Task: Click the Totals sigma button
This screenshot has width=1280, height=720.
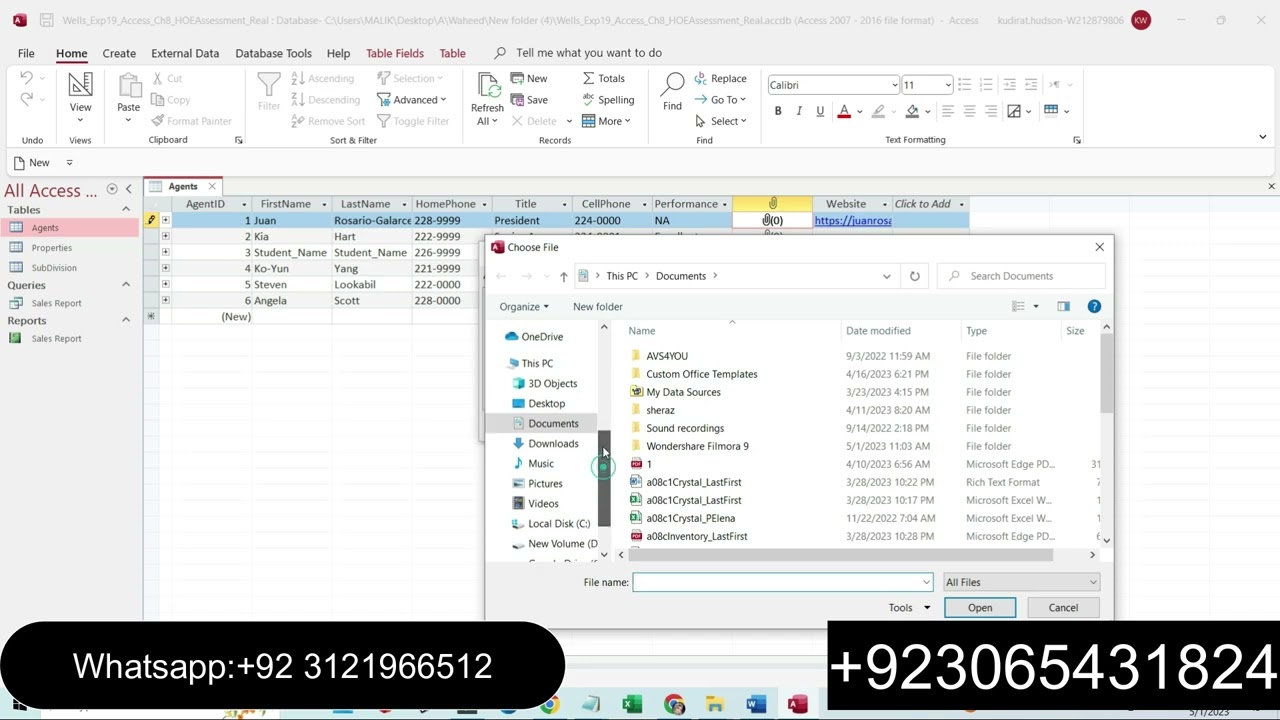Action: click(604, 78)
